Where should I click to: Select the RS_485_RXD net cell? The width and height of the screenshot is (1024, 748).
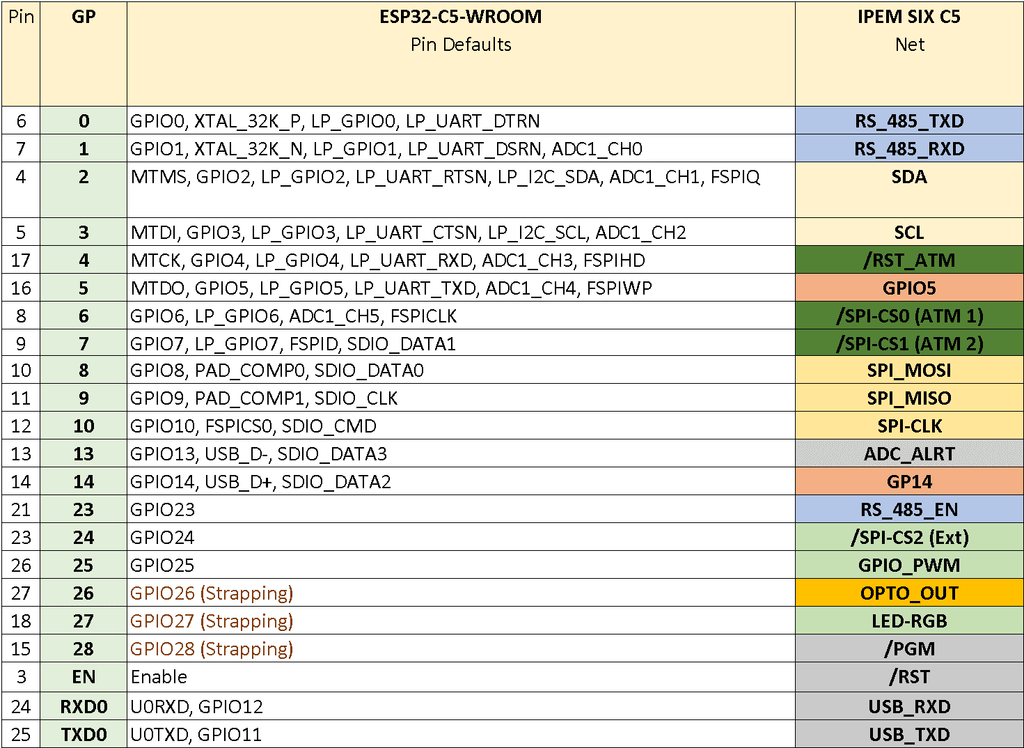(x=909, y=149)
